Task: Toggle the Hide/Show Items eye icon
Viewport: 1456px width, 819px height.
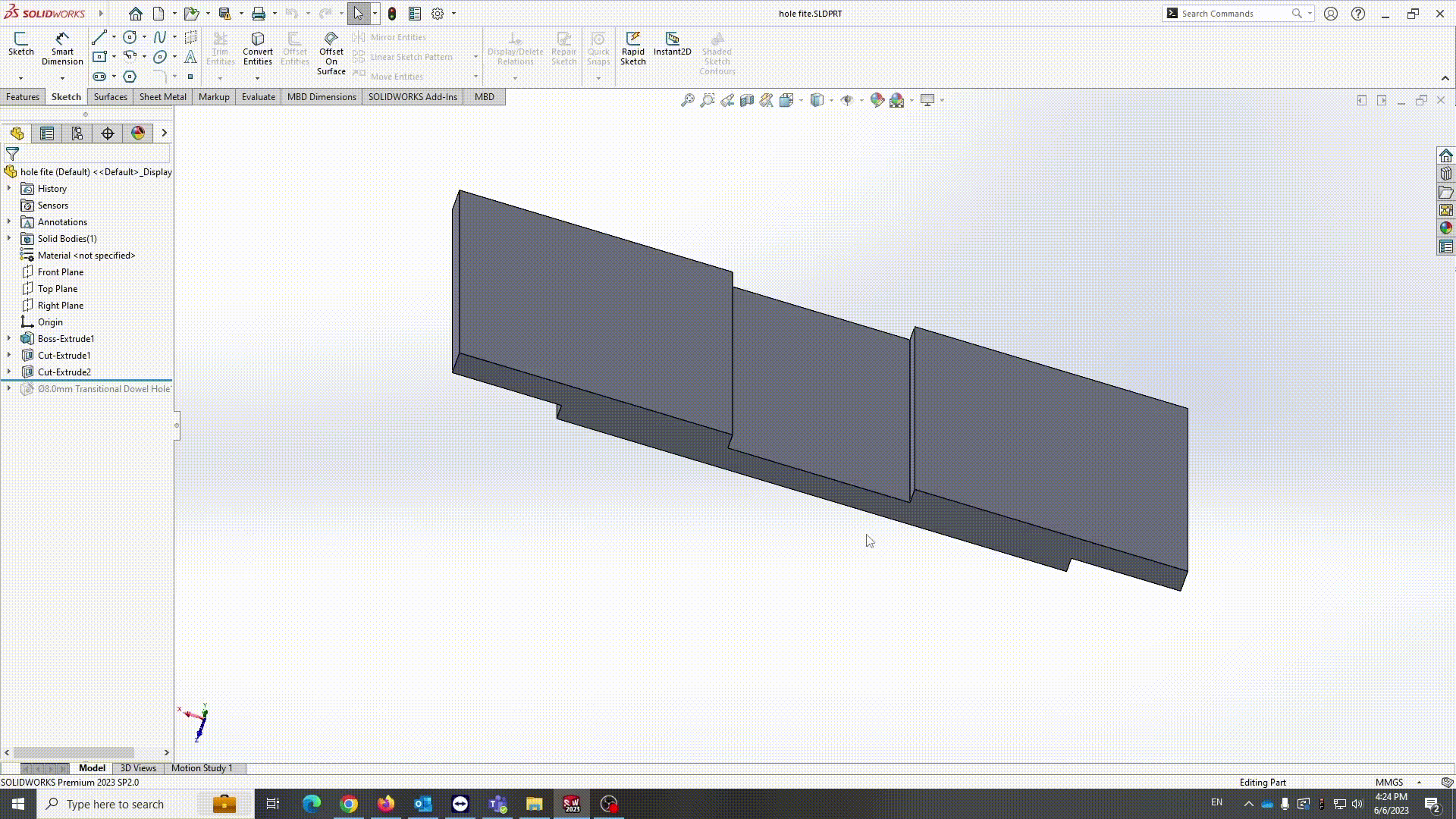Action: 847,100
